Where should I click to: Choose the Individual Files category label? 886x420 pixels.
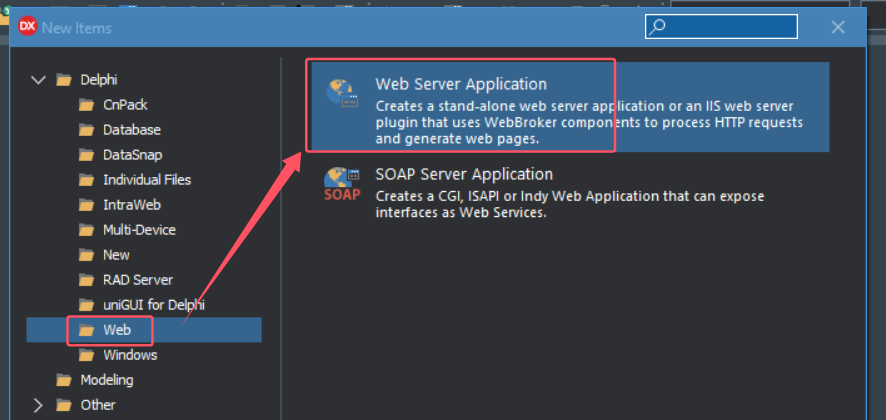[147, 180]
